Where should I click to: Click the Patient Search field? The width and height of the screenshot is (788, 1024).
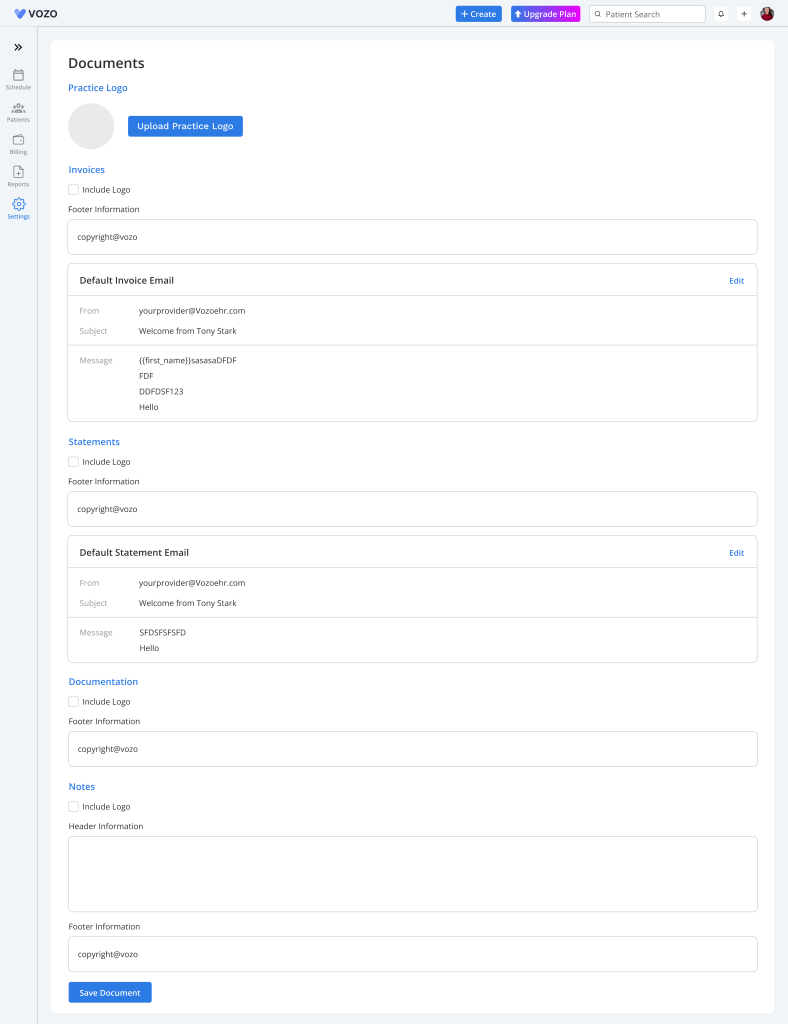tap(652, 14)
